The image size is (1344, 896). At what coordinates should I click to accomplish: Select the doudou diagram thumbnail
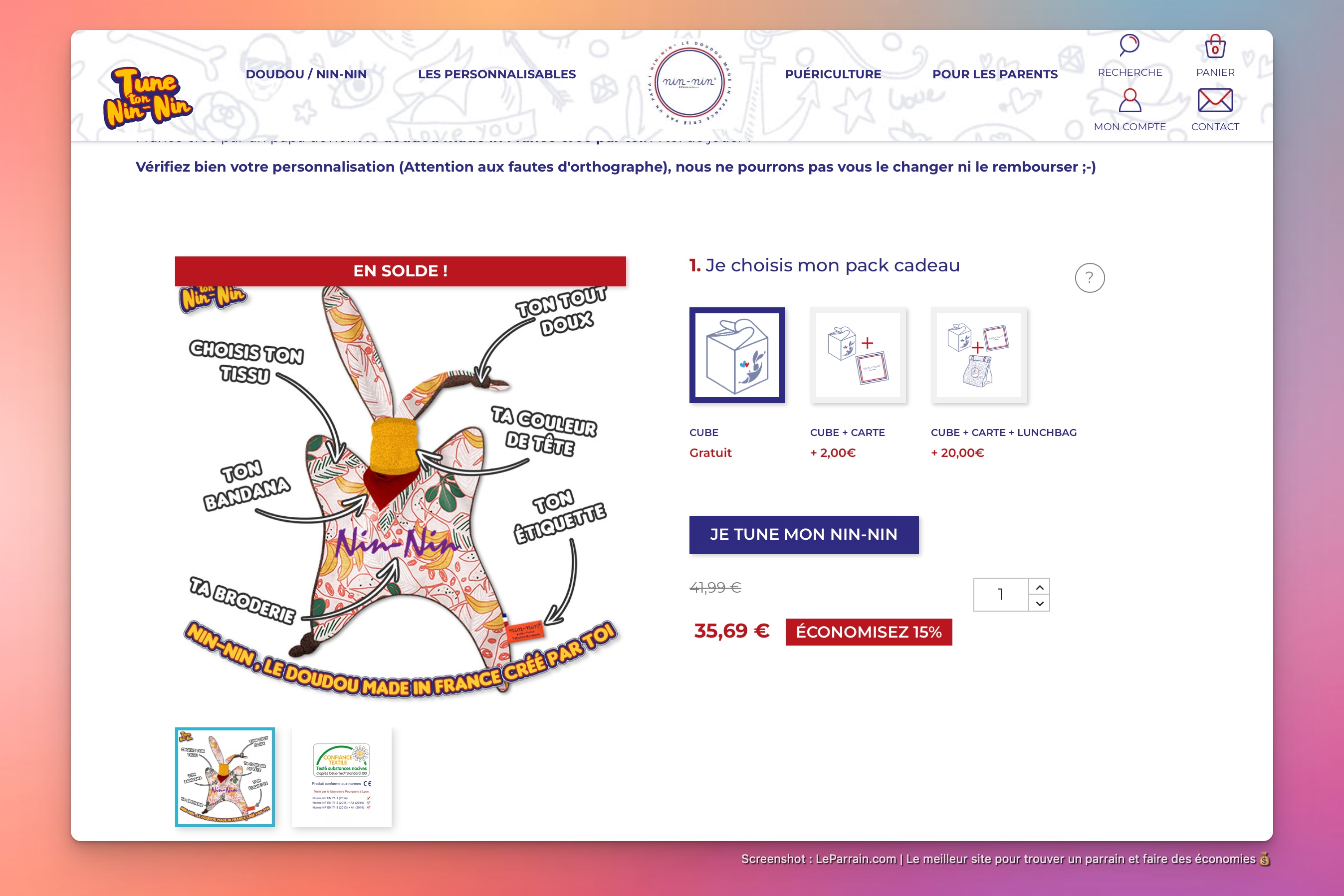click(x=224, y=777)
